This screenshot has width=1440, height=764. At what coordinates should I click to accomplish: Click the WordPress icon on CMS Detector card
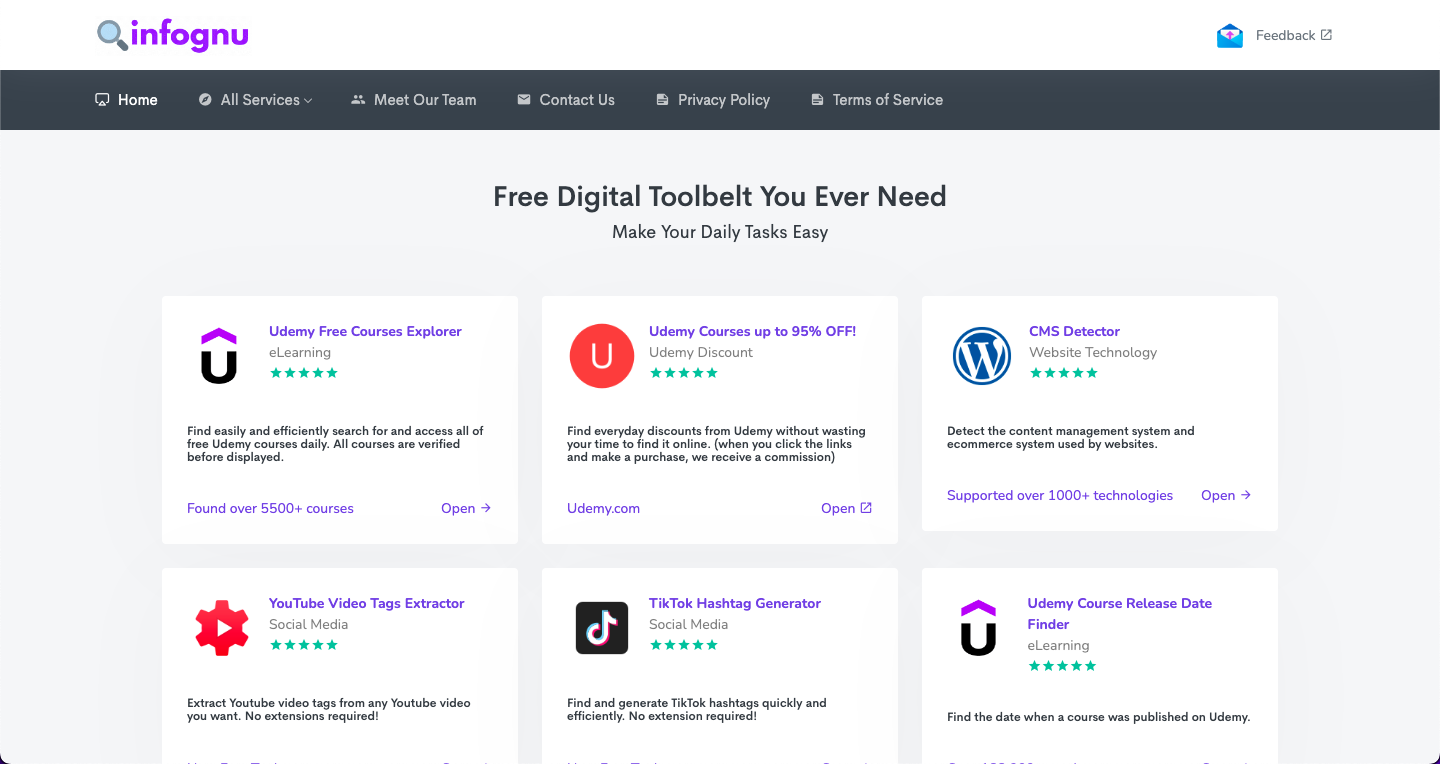click(981, 355)
